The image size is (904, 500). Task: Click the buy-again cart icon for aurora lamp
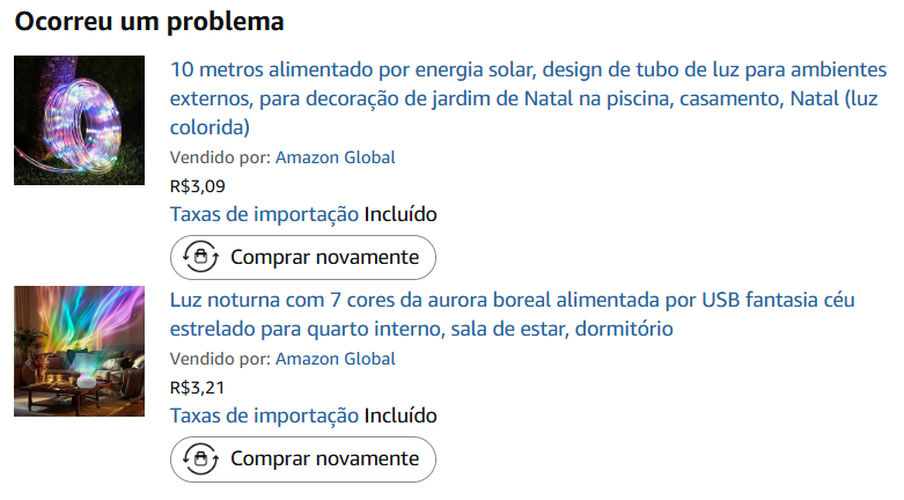click(201, 459)
